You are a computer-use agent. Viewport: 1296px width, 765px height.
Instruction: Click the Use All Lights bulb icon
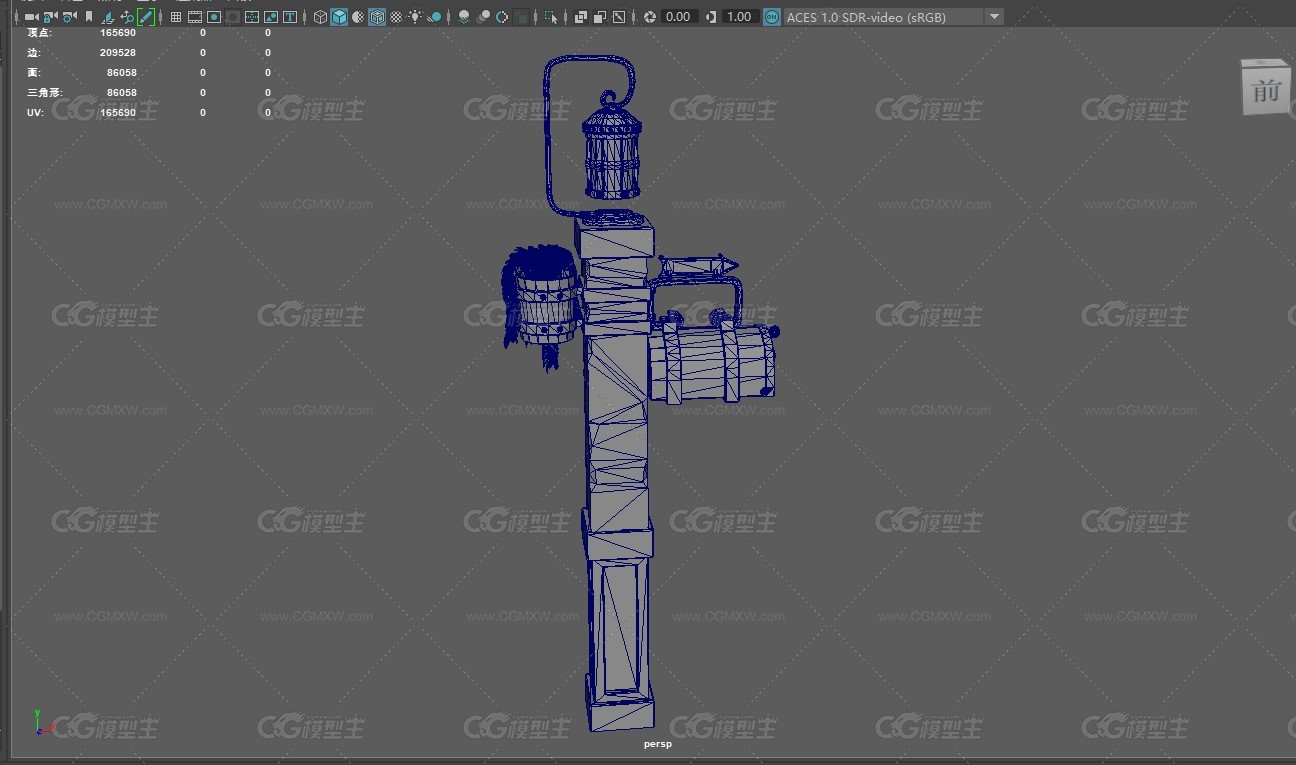click(415, 17)
